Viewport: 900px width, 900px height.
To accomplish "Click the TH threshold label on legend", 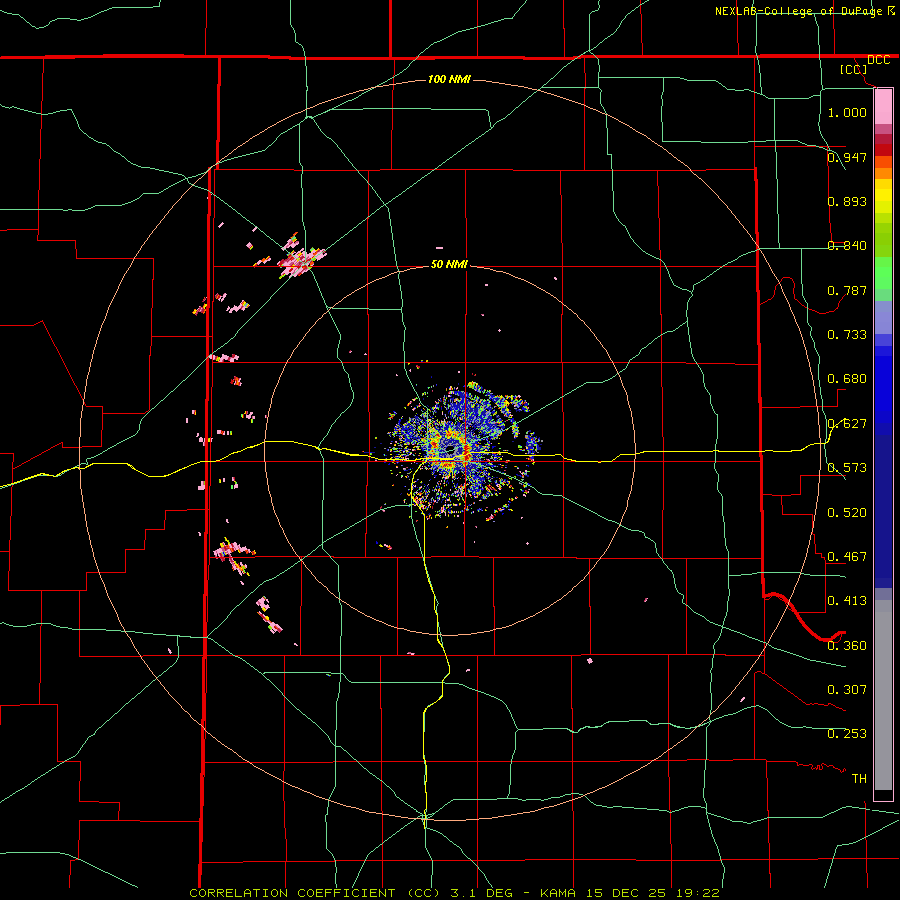I will 859,778.
